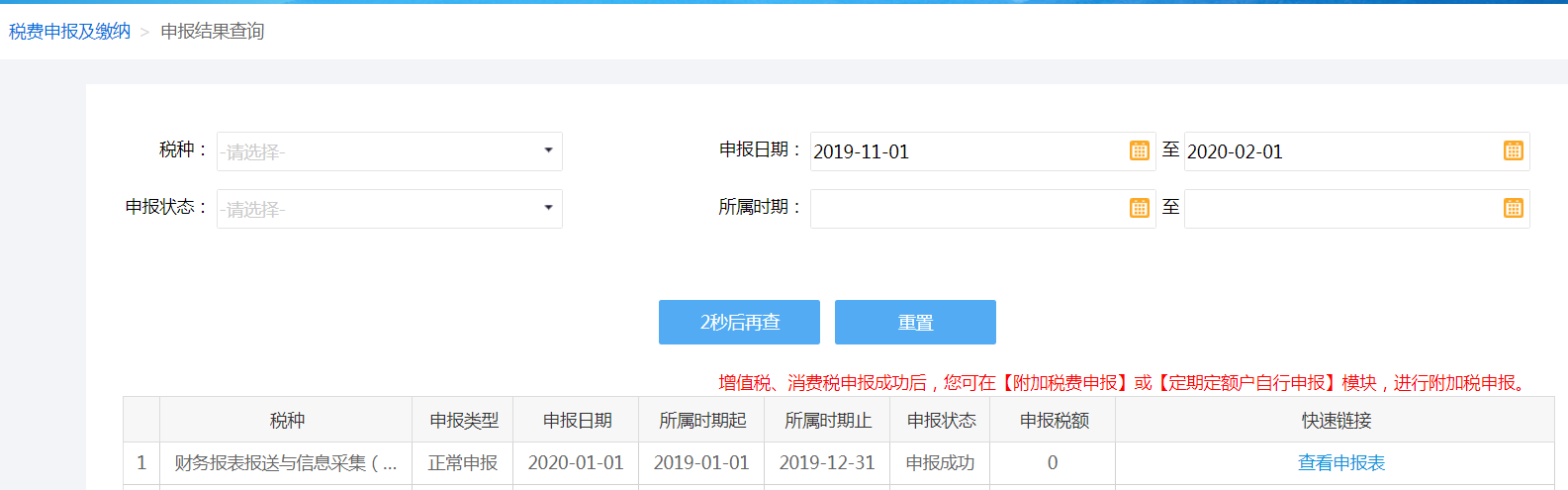This screenshot has width=1568, height=490.
Task: Select row number 1 cell
Action: pos(141,463)
